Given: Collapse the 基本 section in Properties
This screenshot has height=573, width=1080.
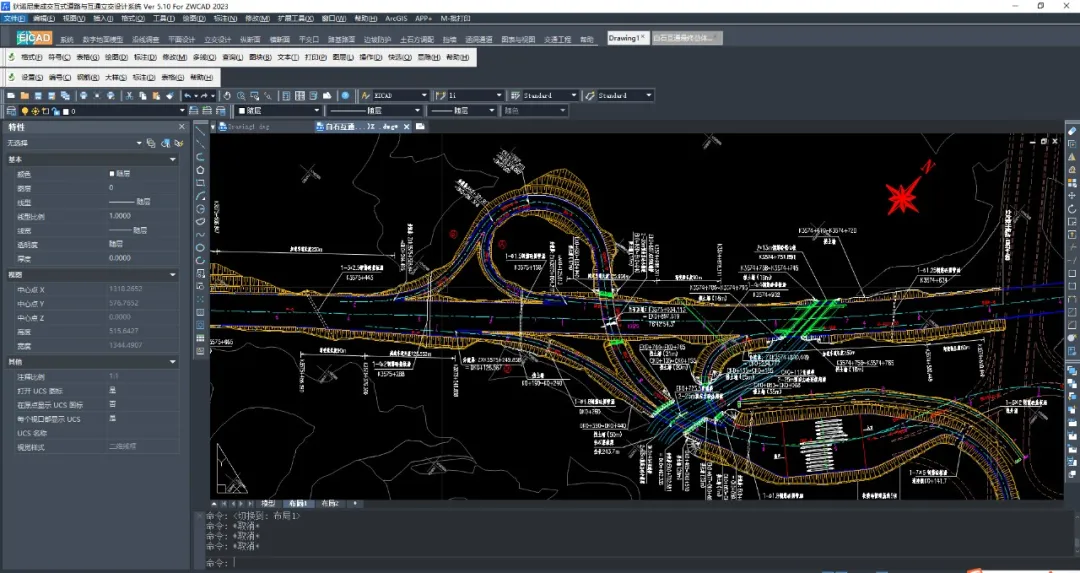Looking at the screenshot, I should (x=172, y=159).
